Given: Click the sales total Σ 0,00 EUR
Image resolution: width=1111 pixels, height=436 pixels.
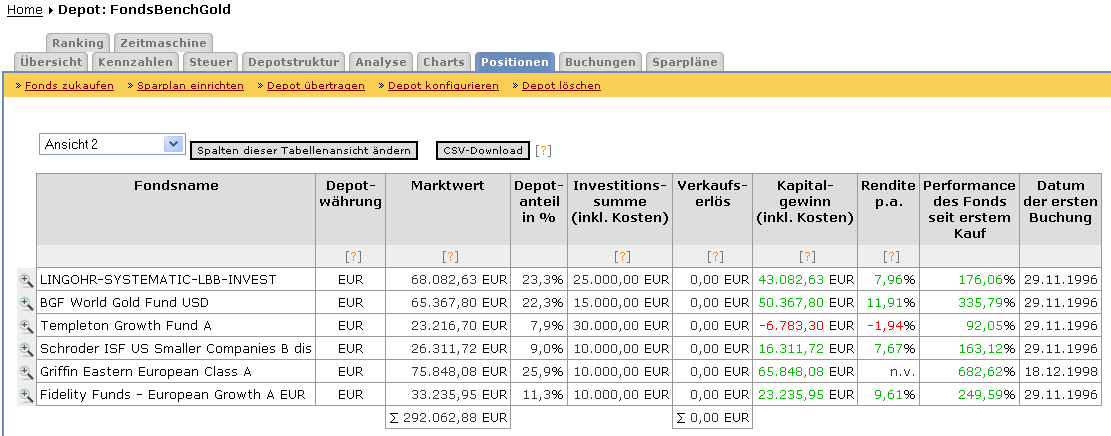Looking at the screenshot, I should coord(713,418).
